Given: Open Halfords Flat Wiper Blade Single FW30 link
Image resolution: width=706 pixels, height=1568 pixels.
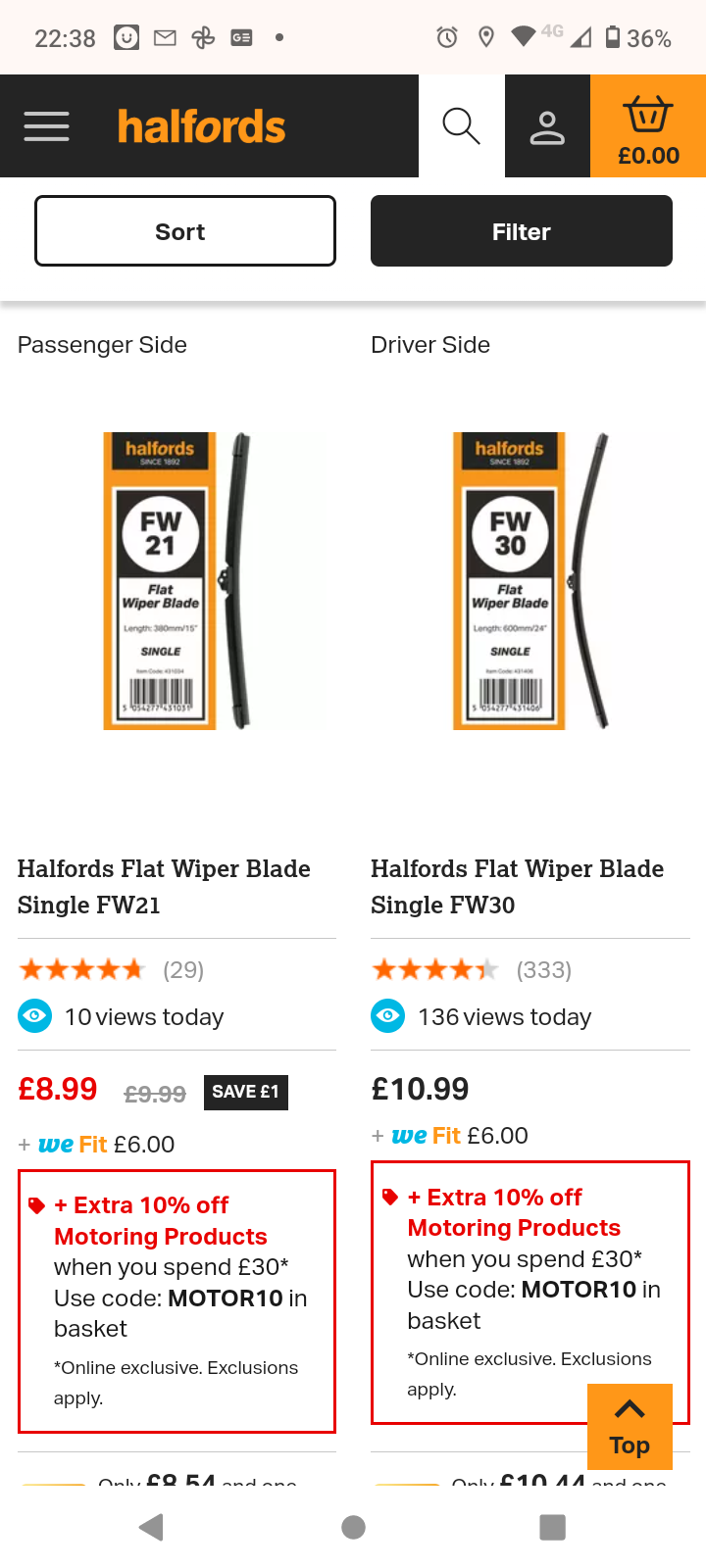Looking at the screenshot, I should [517, 887].
